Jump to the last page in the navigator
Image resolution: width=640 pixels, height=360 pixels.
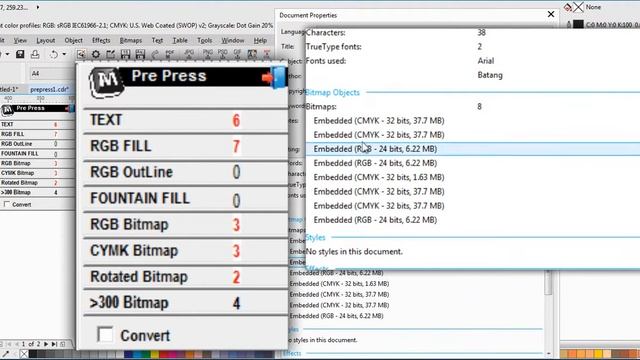(54, 344)
